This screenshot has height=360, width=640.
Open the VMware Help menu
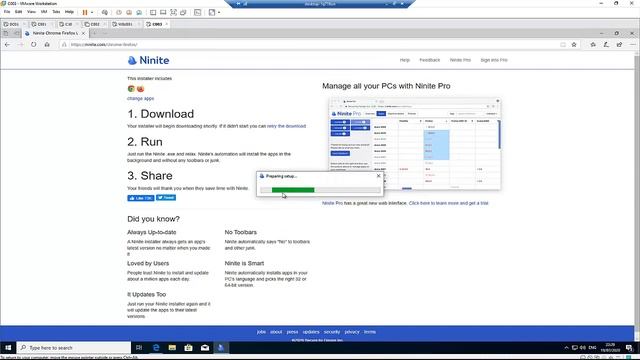[x=69, y=12]
